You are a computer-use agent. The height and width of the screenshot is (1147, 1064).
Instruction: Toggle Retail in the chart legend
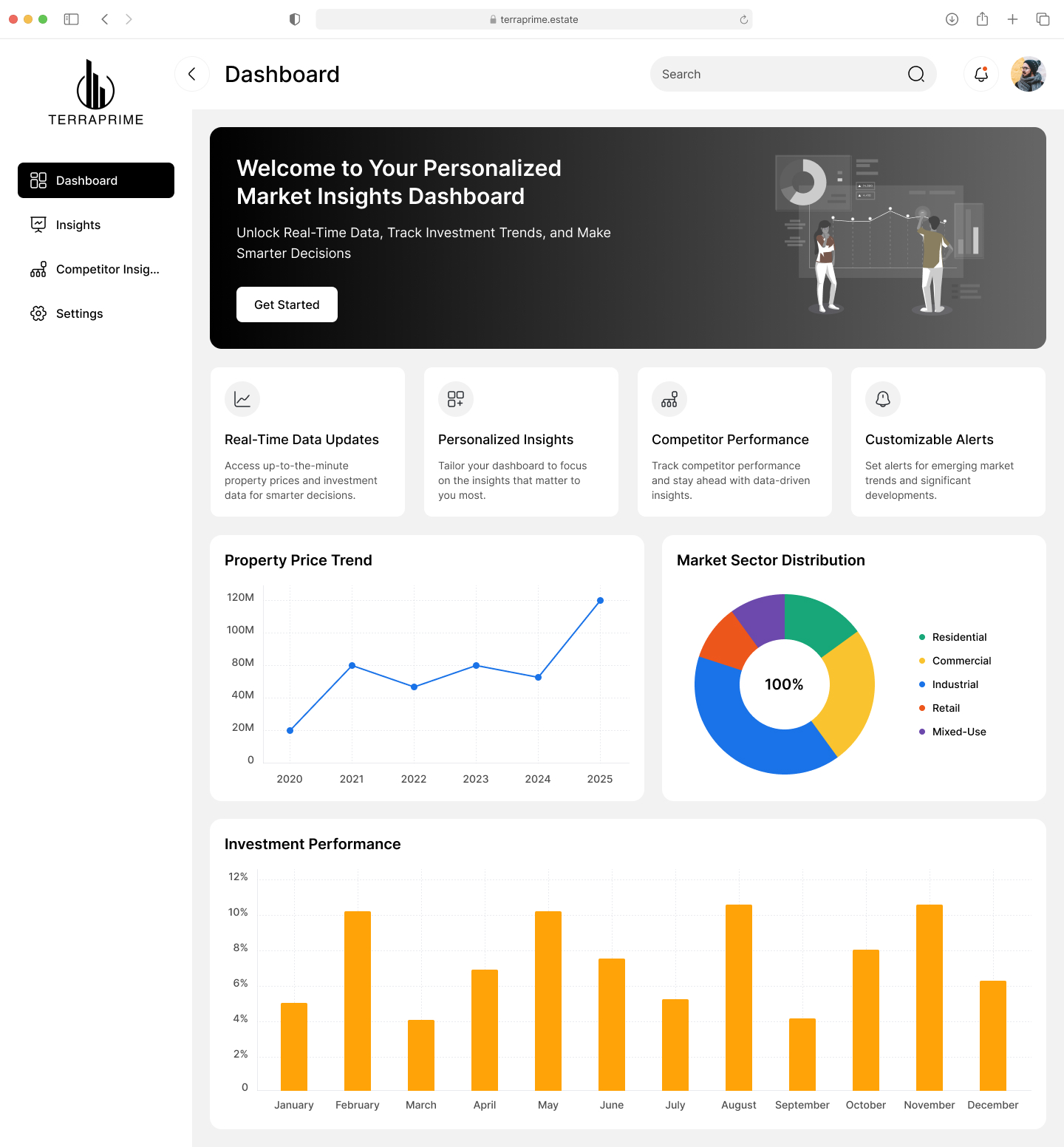click(x=940, y=708)
